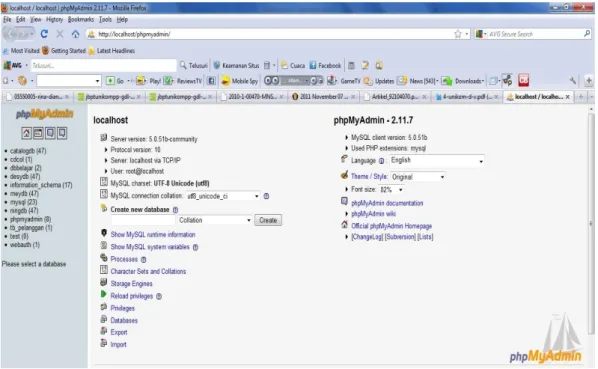The height and width of the screenshot is (369, 598).
Task: Open the Language dropdown showing English
Action: point(437,160)
